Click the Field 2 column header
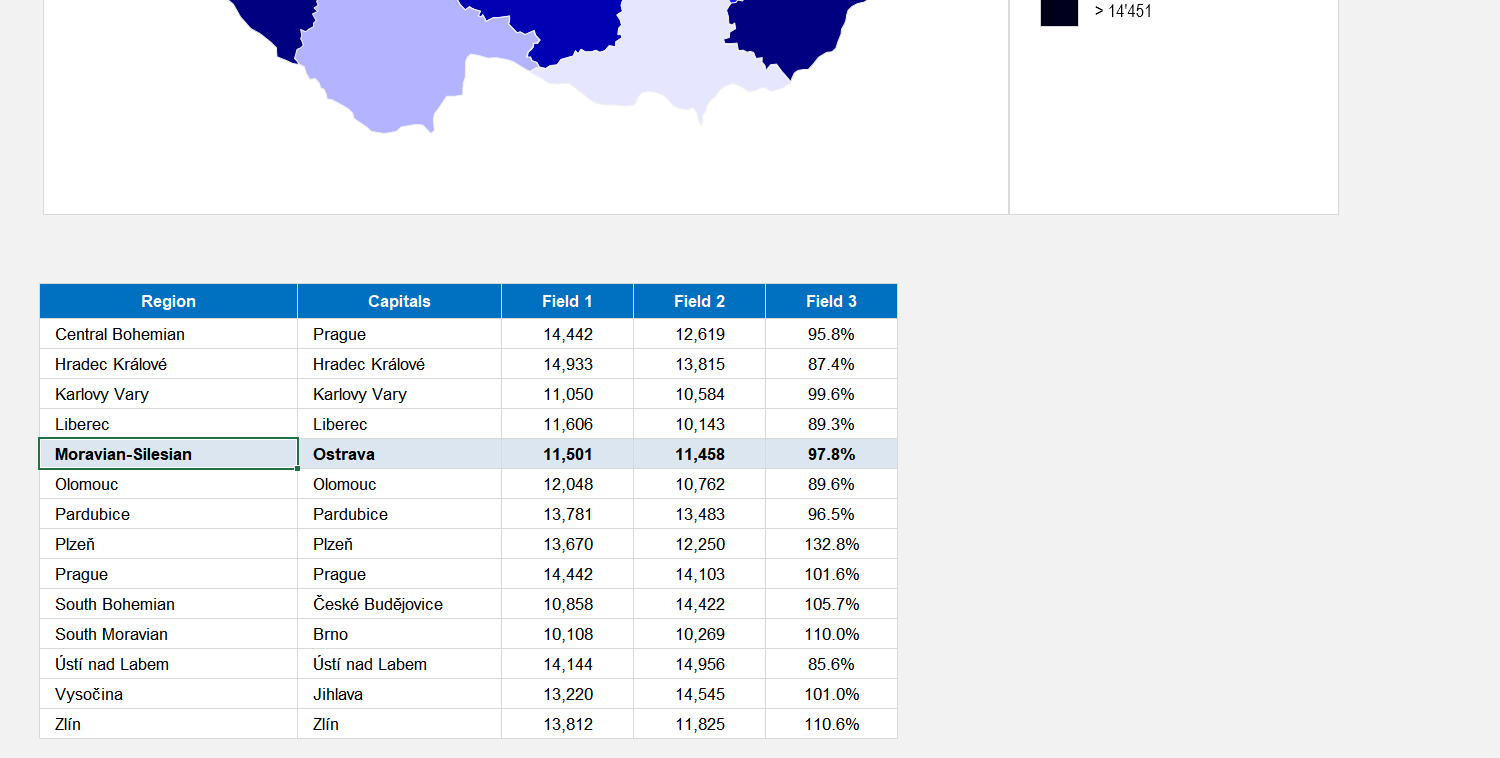 point(698,301)
